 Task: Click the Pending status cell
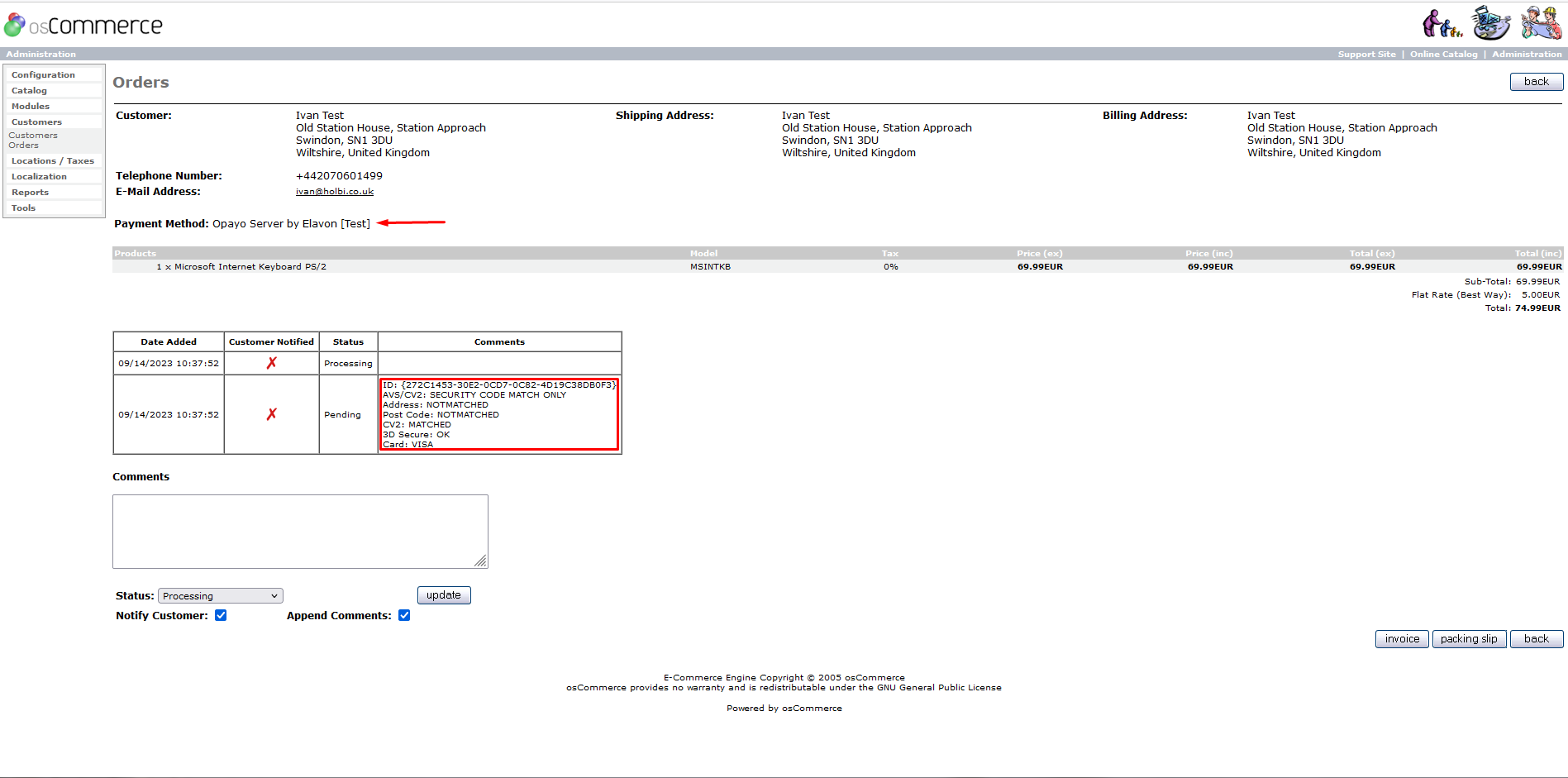pyautogui.click(x=348, y=415)
